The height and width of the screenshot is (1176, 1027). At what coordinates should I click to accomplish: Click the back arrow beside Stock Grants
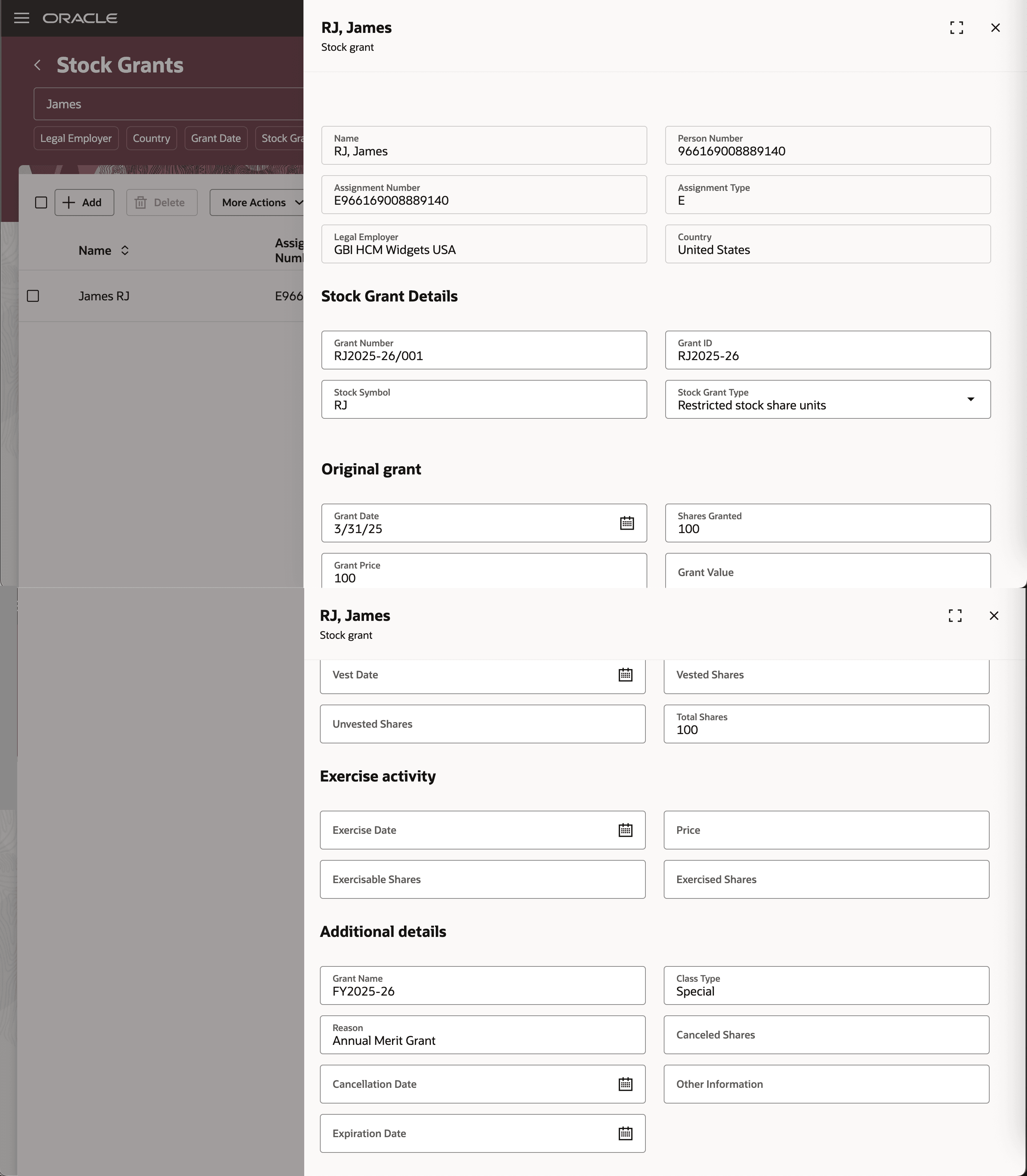tap(38, 65)
